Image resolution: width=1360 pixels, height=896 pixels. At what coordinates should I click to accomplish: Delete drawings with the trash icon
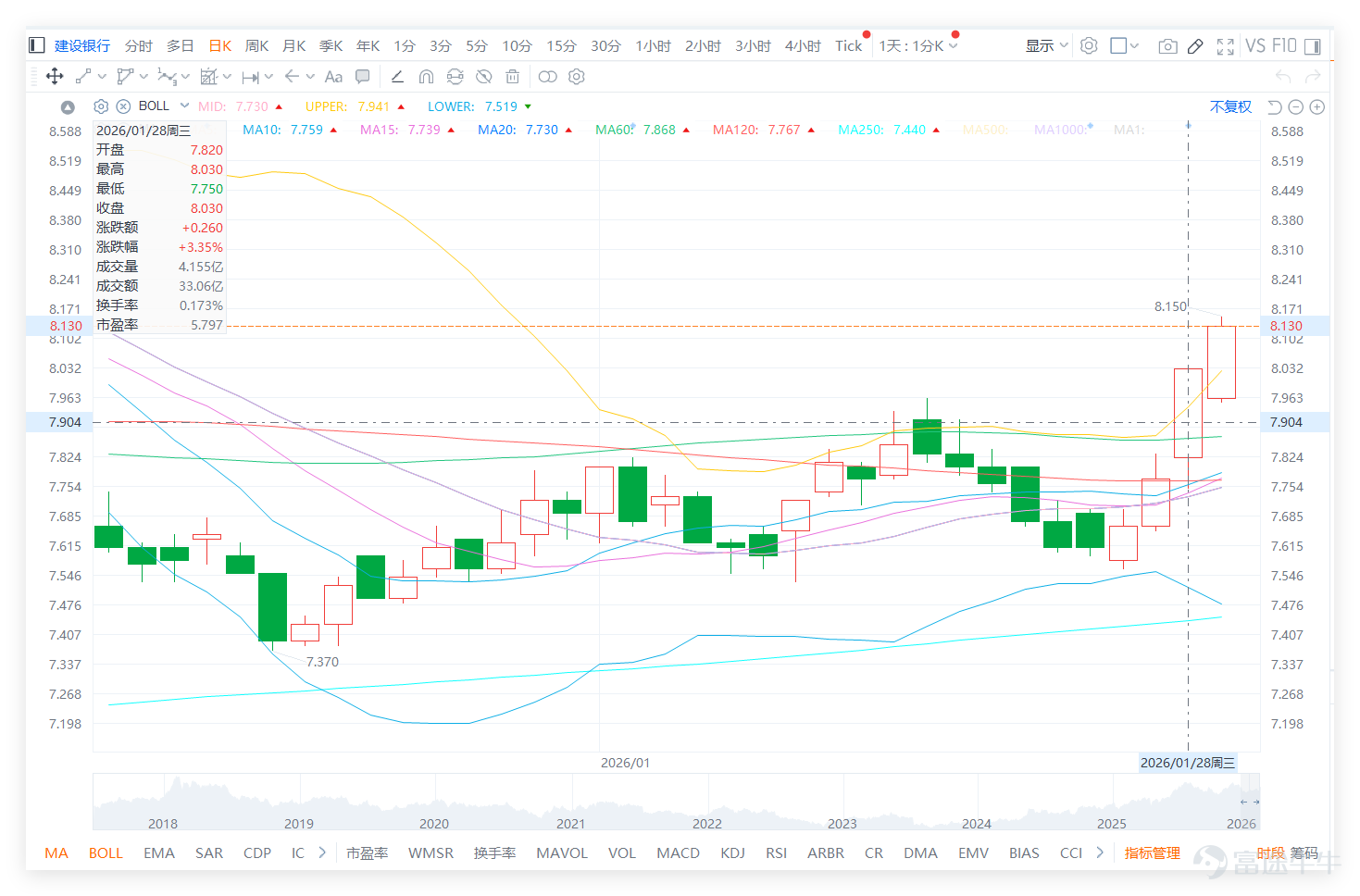[x=512, y=77]
